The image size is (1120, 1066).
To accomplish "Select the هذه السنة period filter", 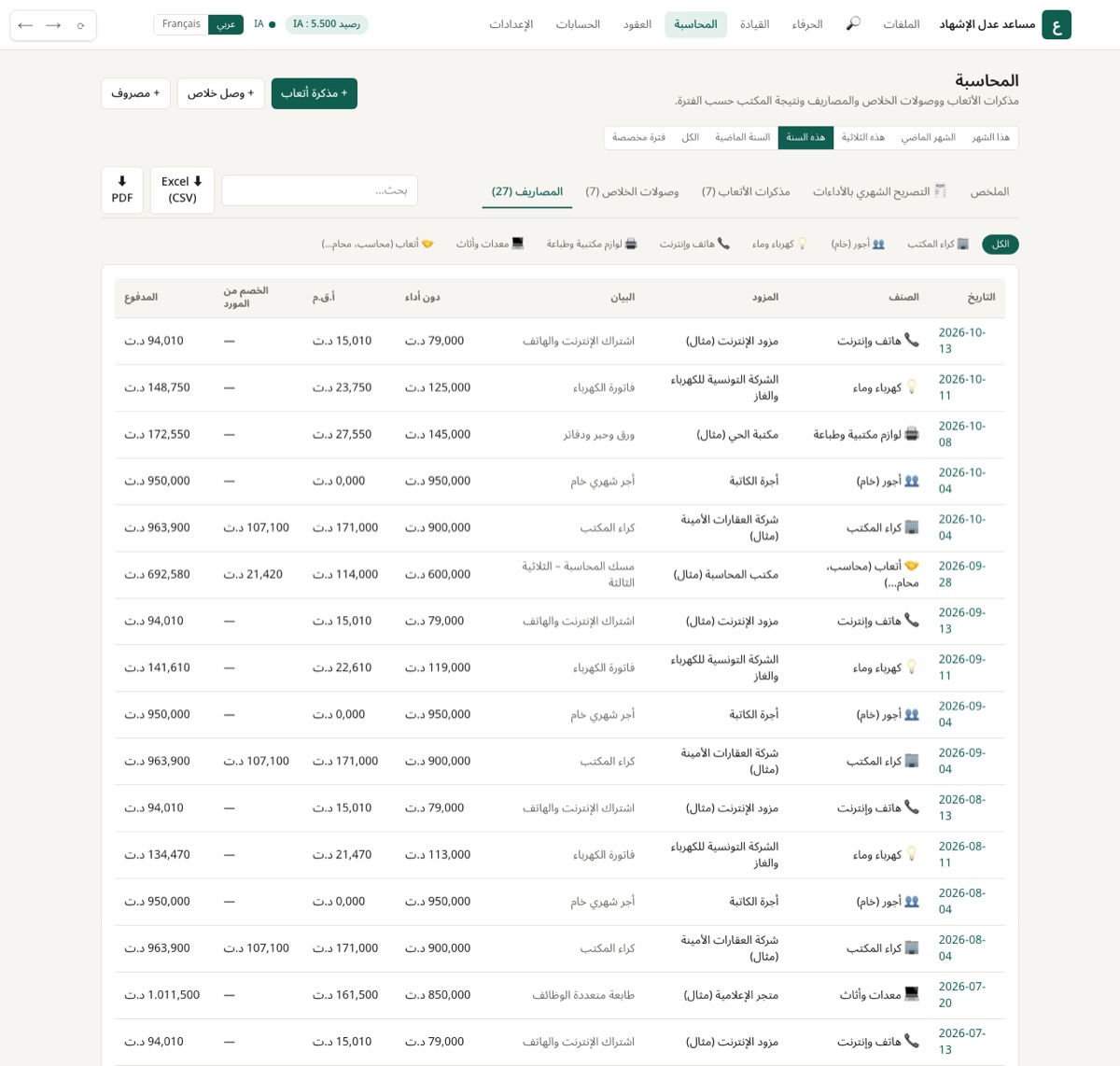I will (805, 137).
